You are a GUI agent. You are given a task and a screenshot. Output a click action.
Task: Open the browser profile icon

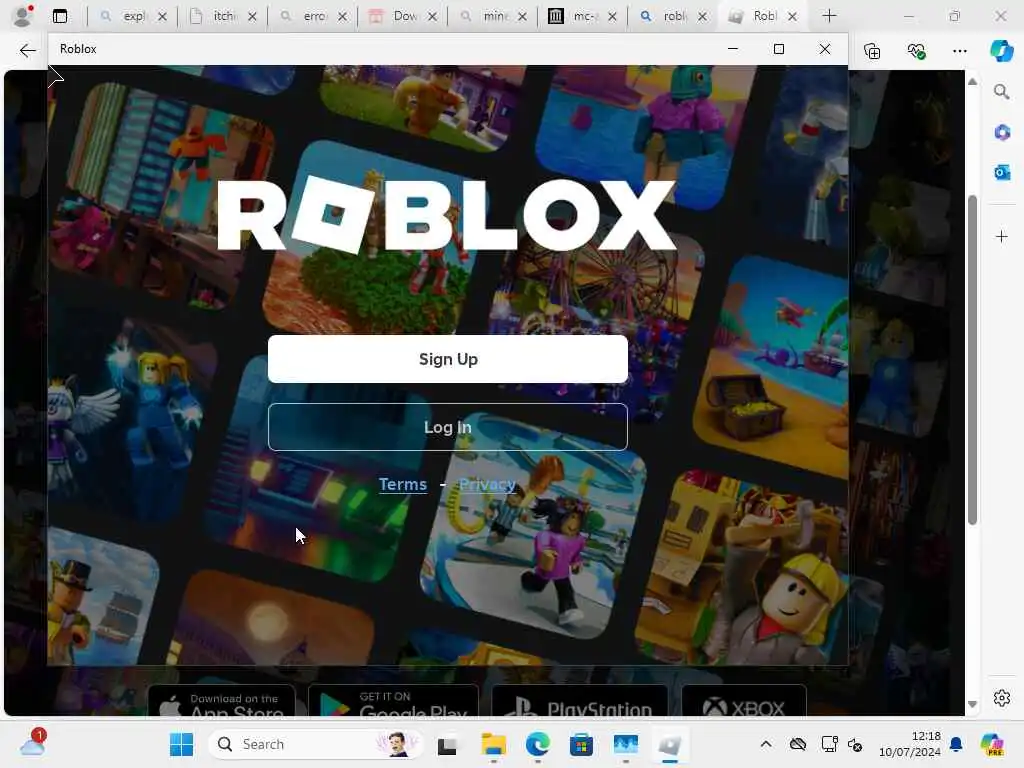[22, 16]
